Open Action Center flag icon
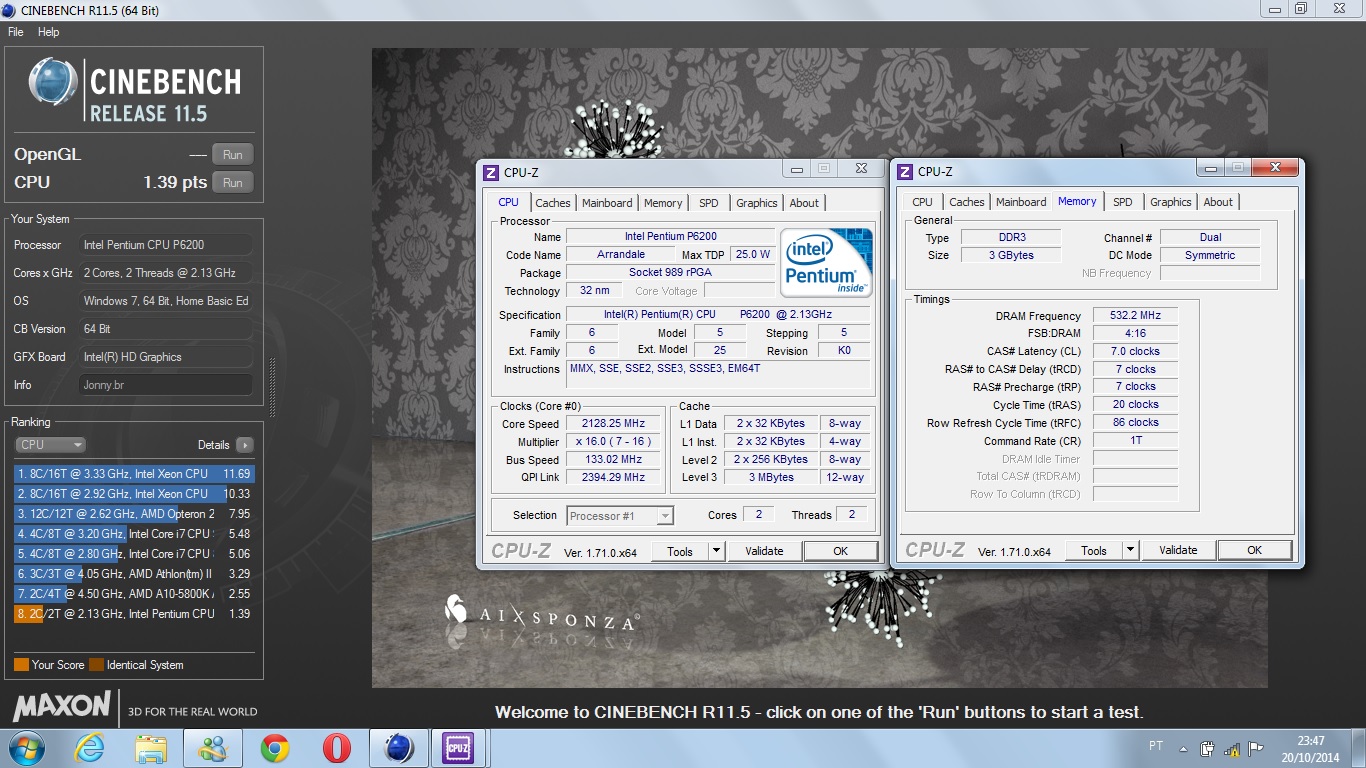 pyautogui.click(x=1256, y=748)
